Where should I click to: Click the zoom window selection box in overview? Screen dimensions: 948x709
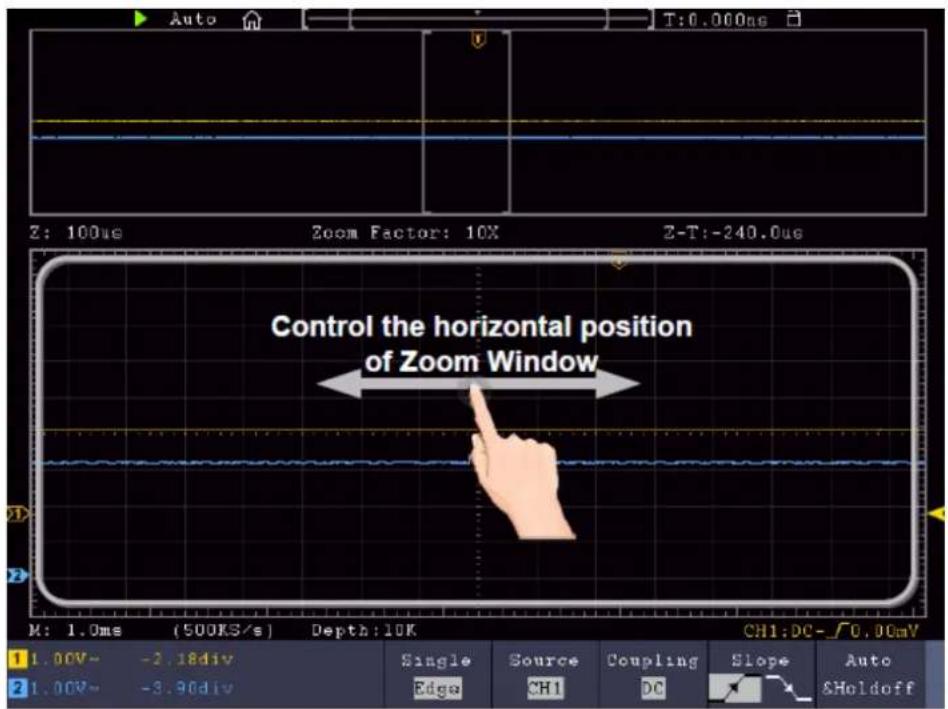466,121
